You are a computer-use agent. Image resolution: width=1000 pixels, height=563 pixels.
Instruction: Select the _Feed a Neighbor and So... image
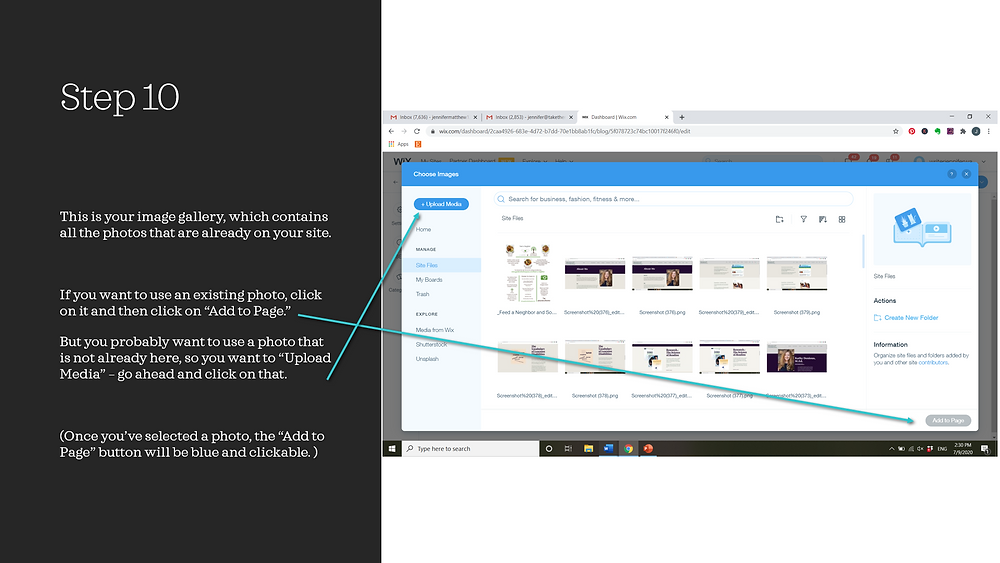pyautogui.click(x=527, y=273)
